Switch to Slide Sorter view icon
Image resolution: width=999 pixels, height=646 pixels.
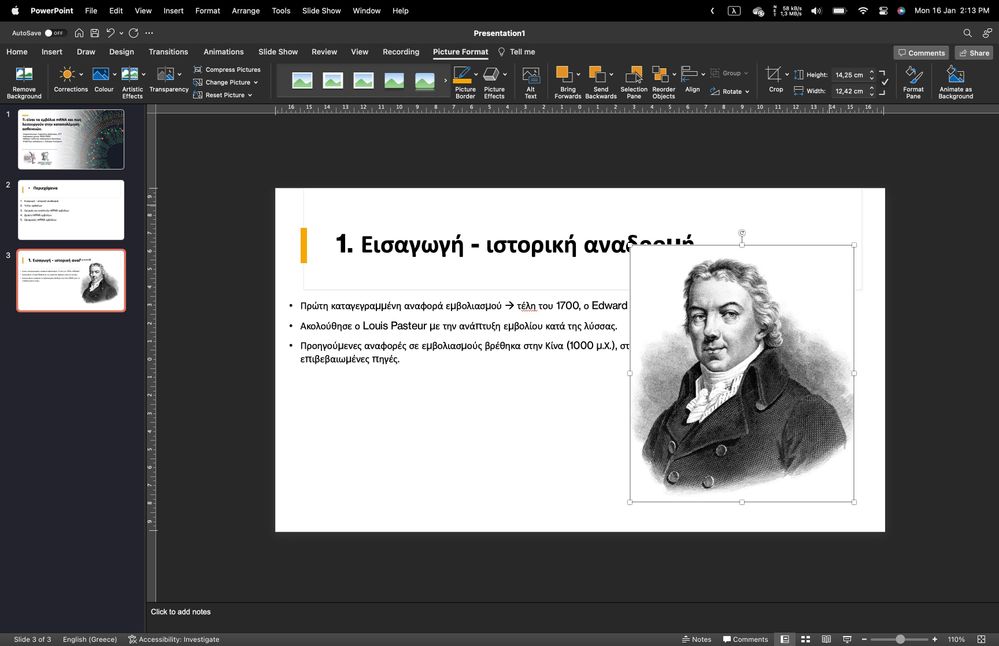(x=805, y=639)
